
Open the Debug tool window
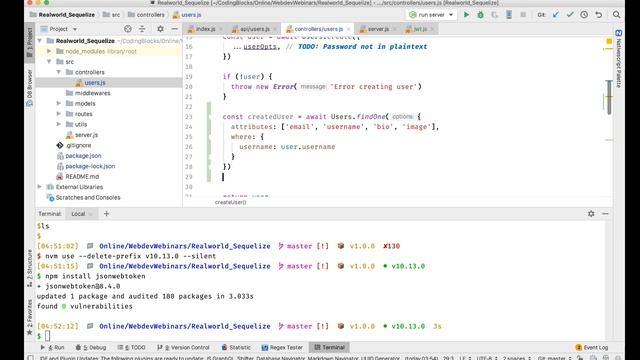point(91,347)
